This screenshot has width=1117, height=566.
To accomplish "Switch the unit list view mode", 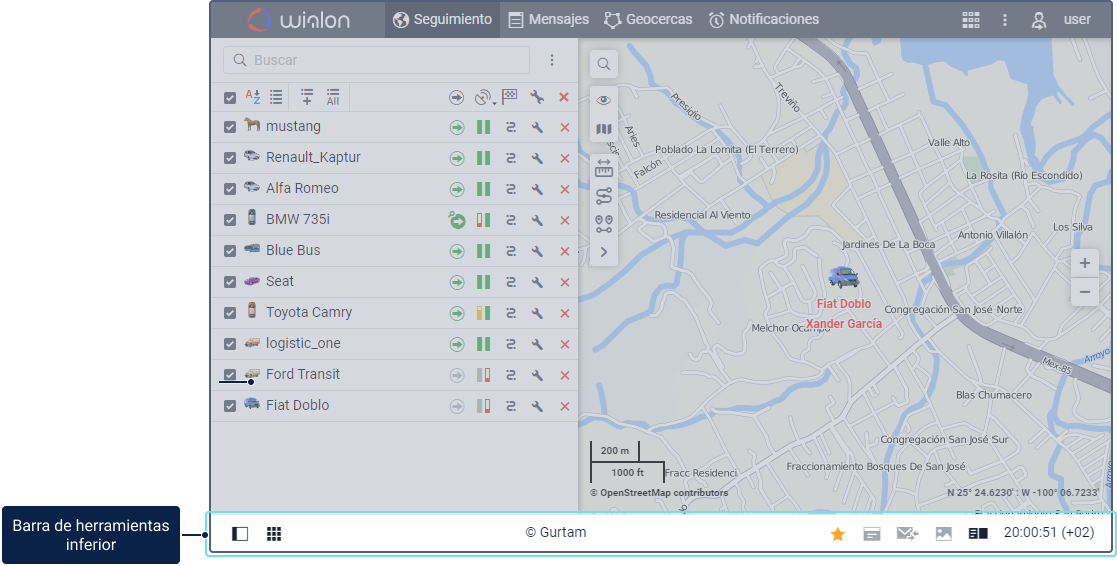I will tap(276, 97).
